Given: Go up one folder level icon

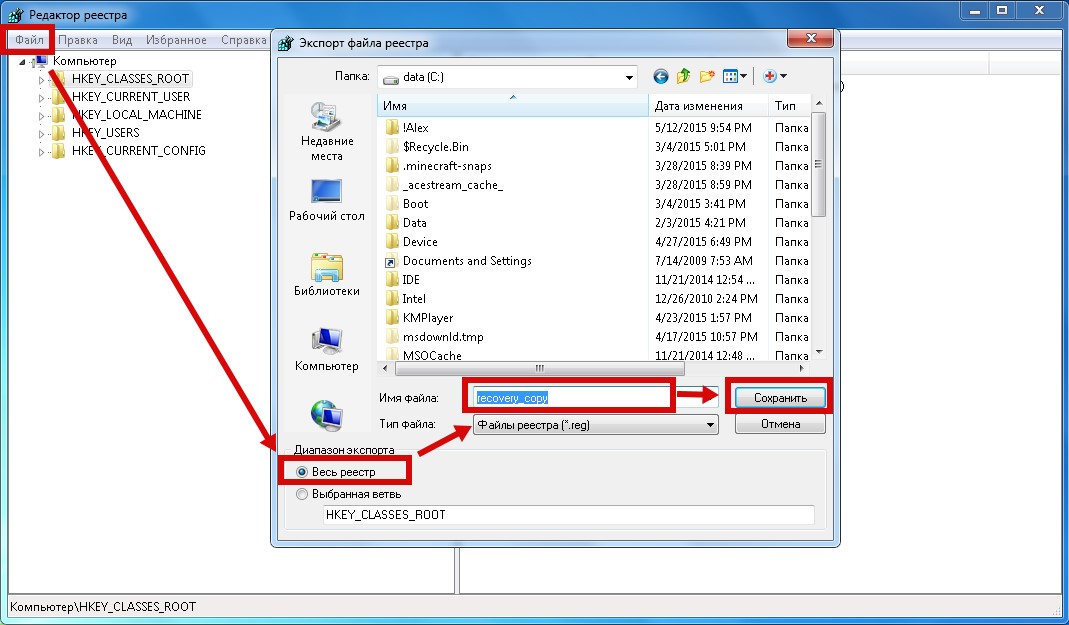Looking at the screenshot, I should click(684, 76).
